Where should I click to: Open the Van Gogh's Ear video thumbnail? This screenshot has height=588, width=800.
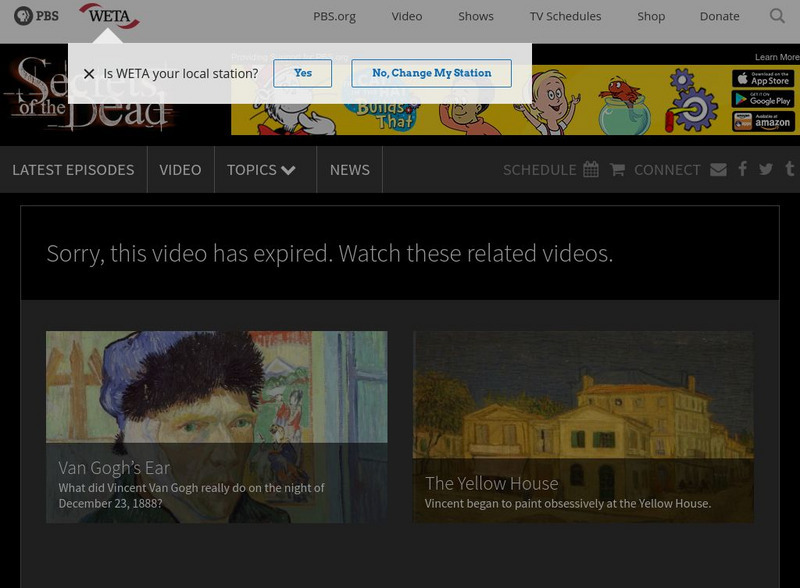217,427
